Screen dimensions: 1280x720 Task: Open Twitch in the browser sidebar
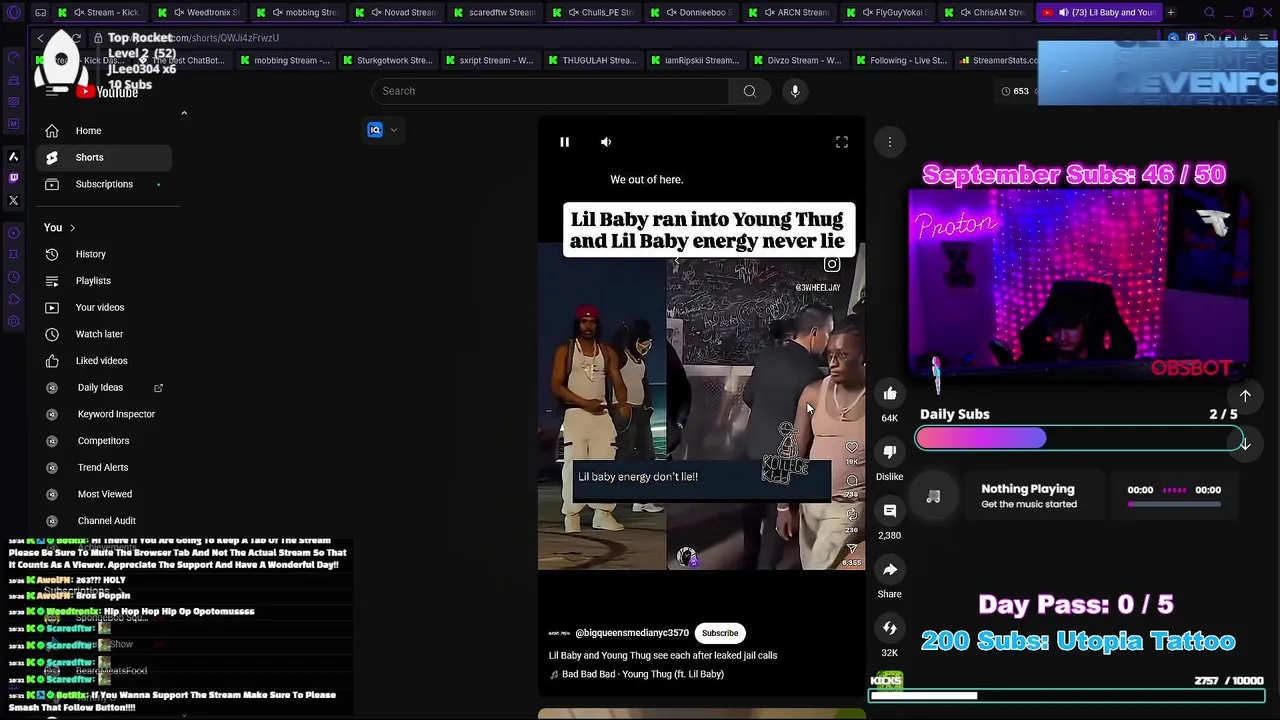(x=14, y=178)
